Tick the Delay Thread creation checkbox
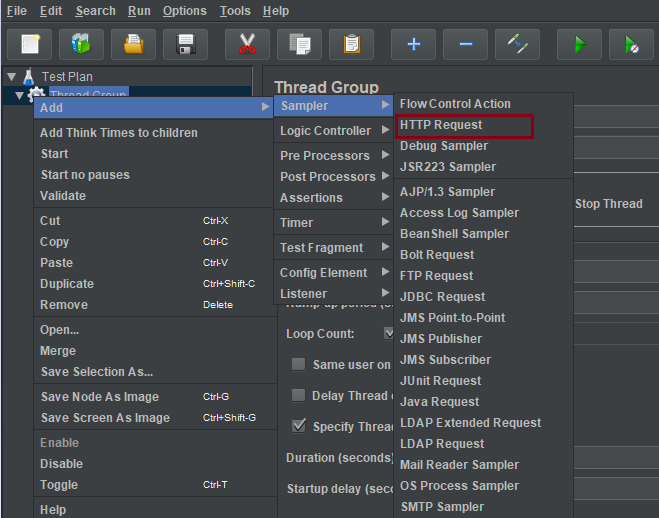 (298, 395)
